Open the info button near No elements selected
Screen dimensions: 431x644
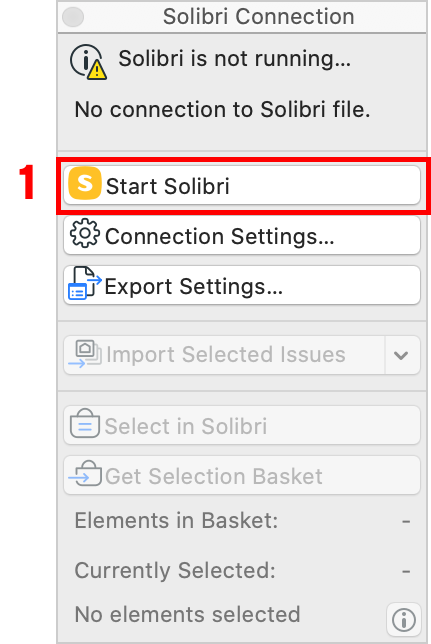click(403, 619)
